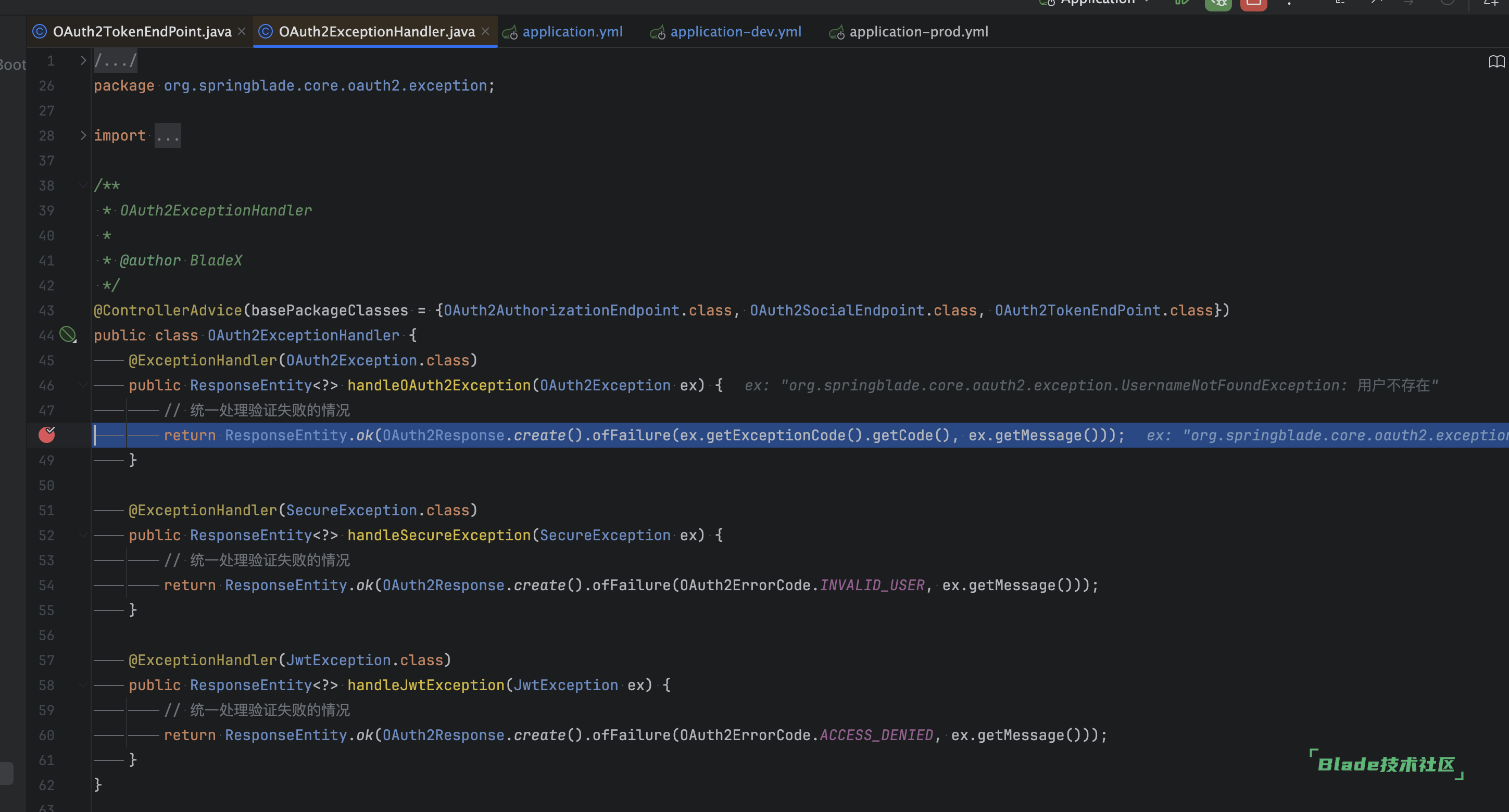Screen dimensions: 1509x812
Task: Click the @author BladeX Javadoc tag
Action: coord(181,261)
